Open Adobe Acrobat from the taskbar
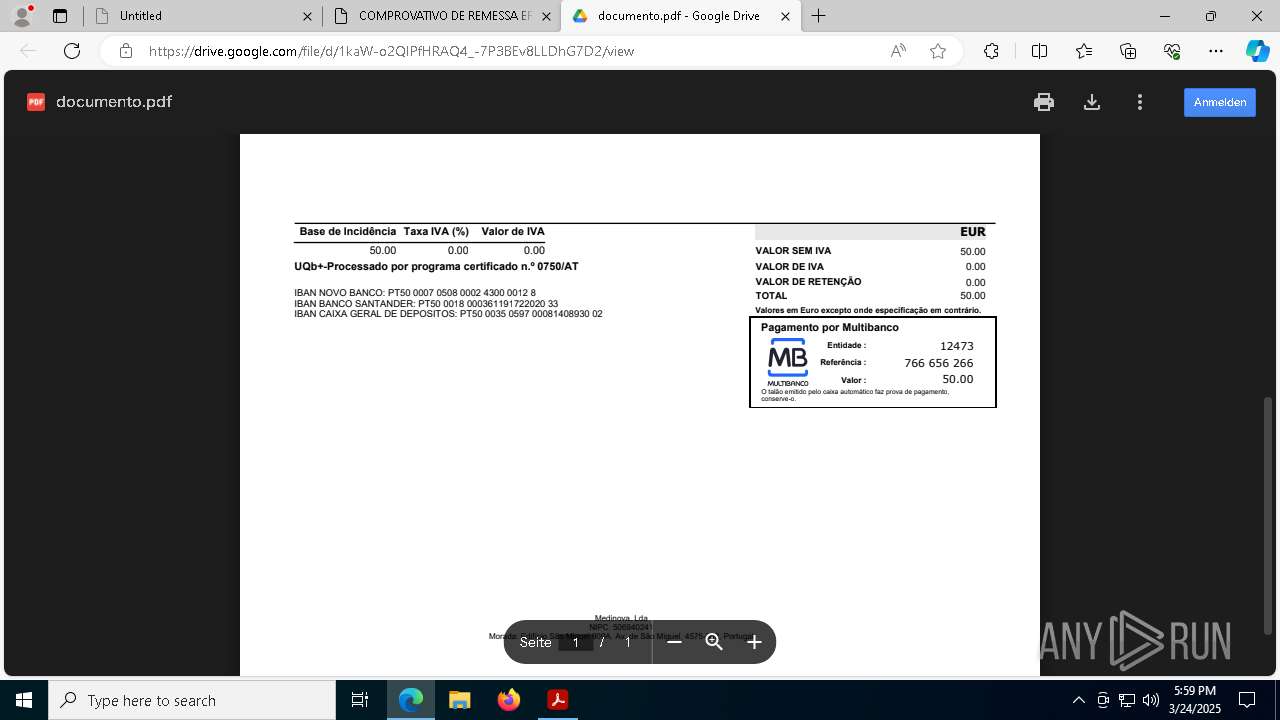The width and height of the screenshot is (1280, 720). [x=558, y=700]
